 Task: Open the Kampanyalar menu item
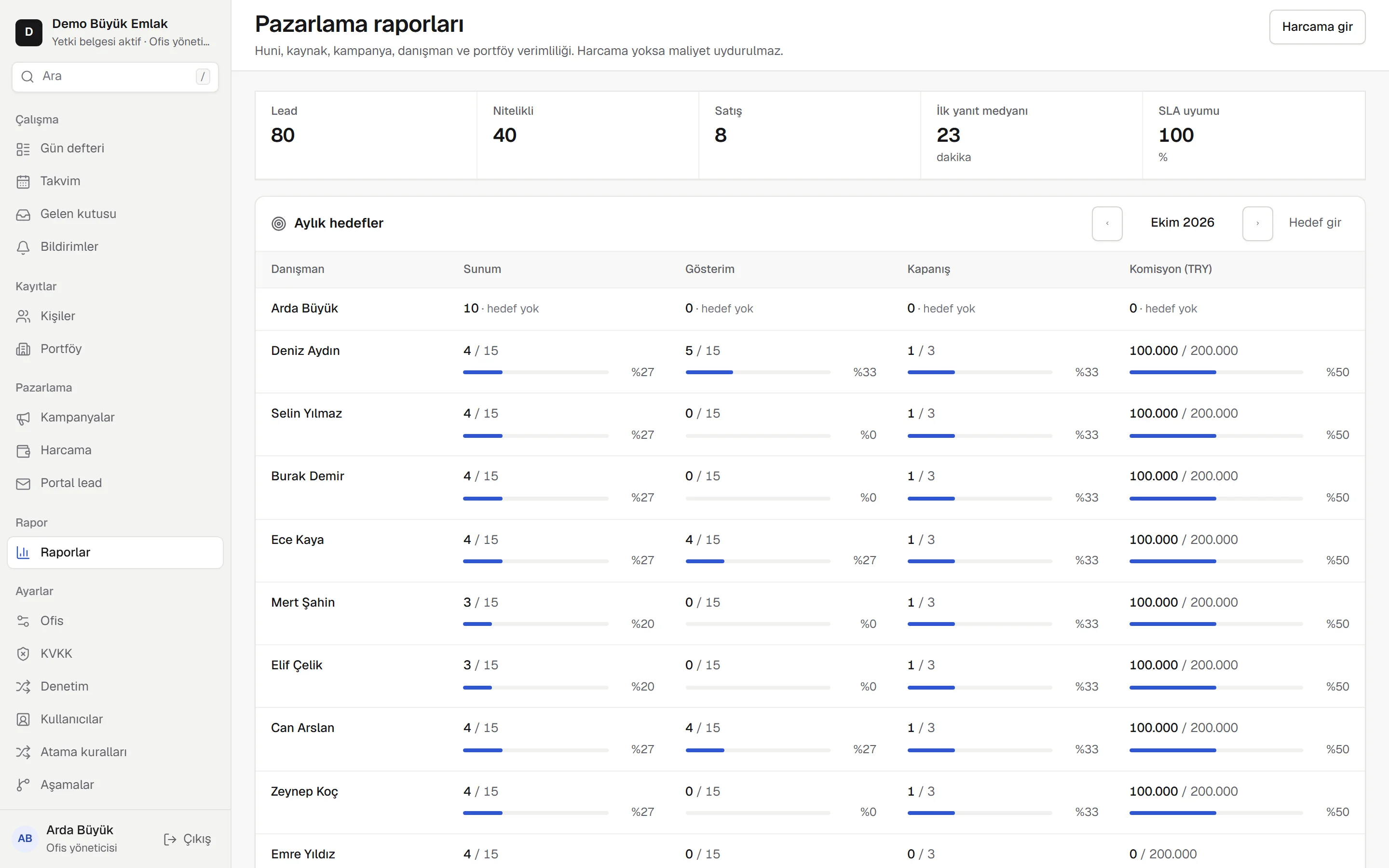pos(115,417)
